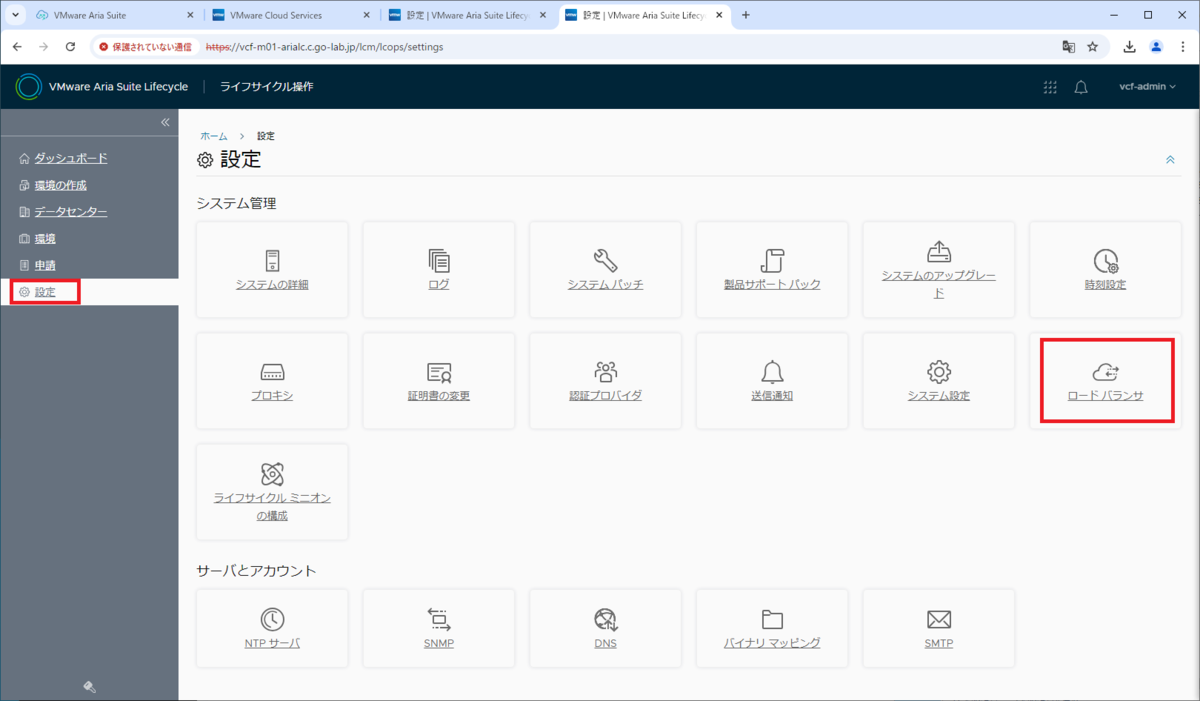
Task: Open the 送信通知 bell tile icon
Action: (772, 372)
